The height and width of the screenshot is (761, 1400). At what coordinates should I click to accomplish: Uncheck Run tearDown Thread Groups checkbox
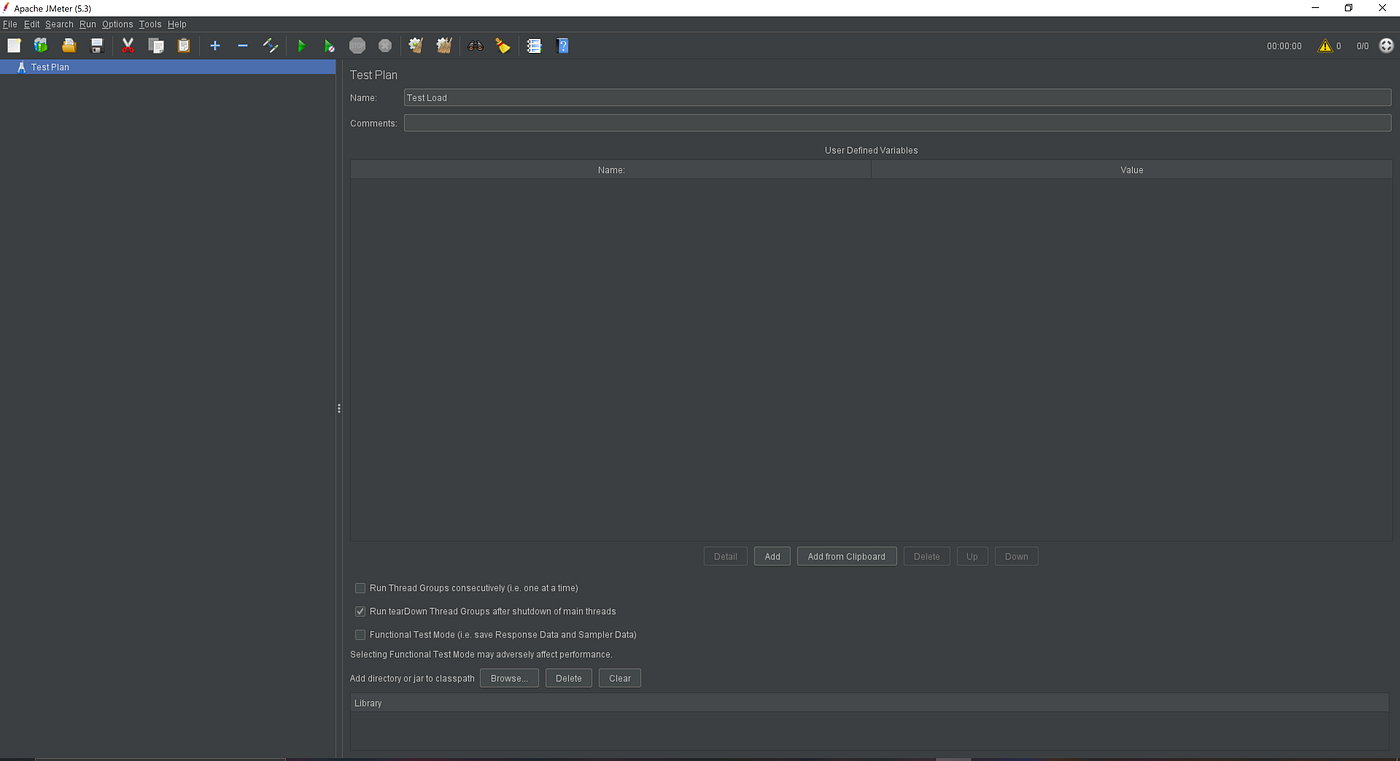360,611
